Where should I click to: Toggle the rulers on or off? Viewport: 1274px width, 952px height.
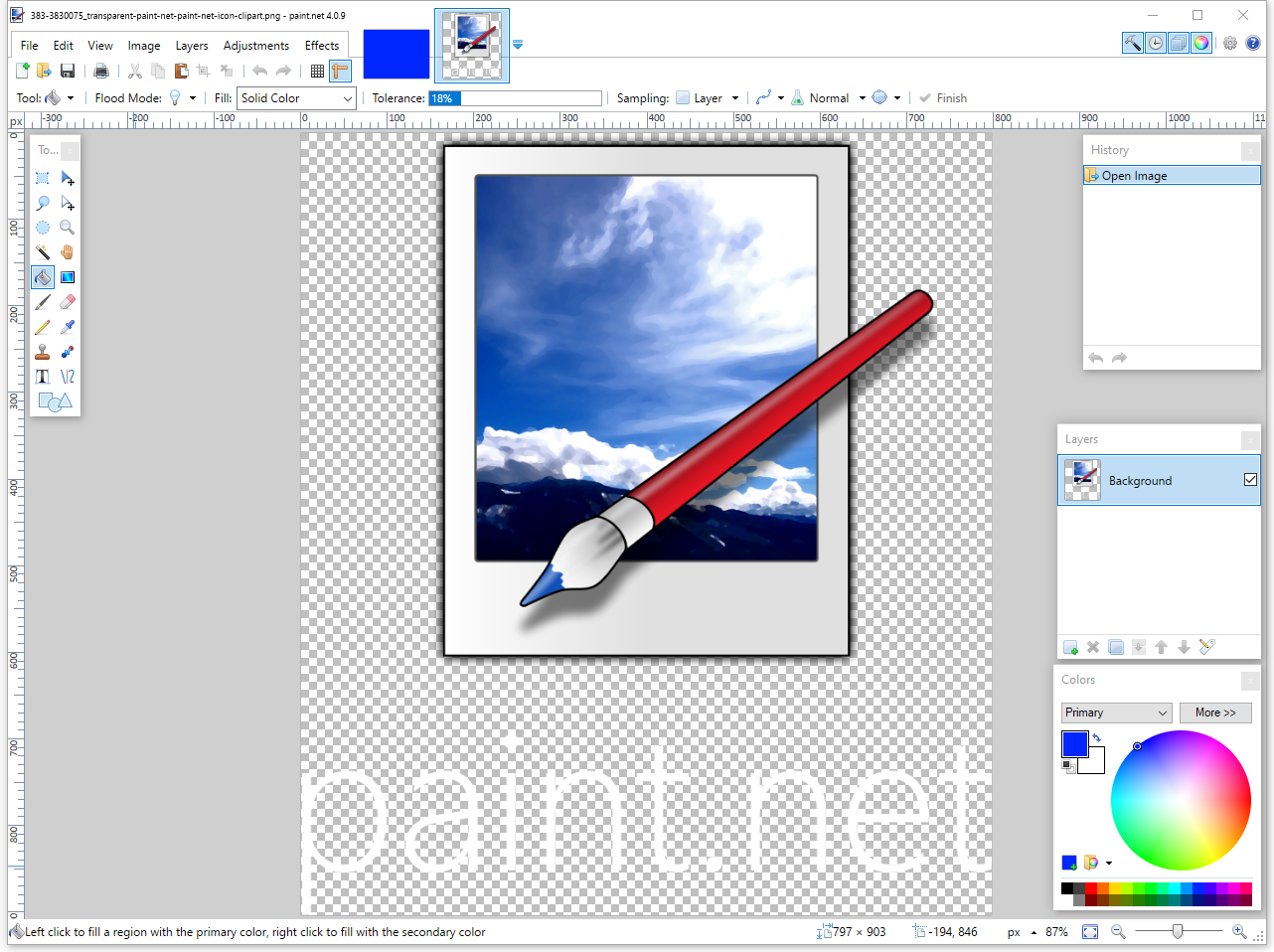[340, 71]
